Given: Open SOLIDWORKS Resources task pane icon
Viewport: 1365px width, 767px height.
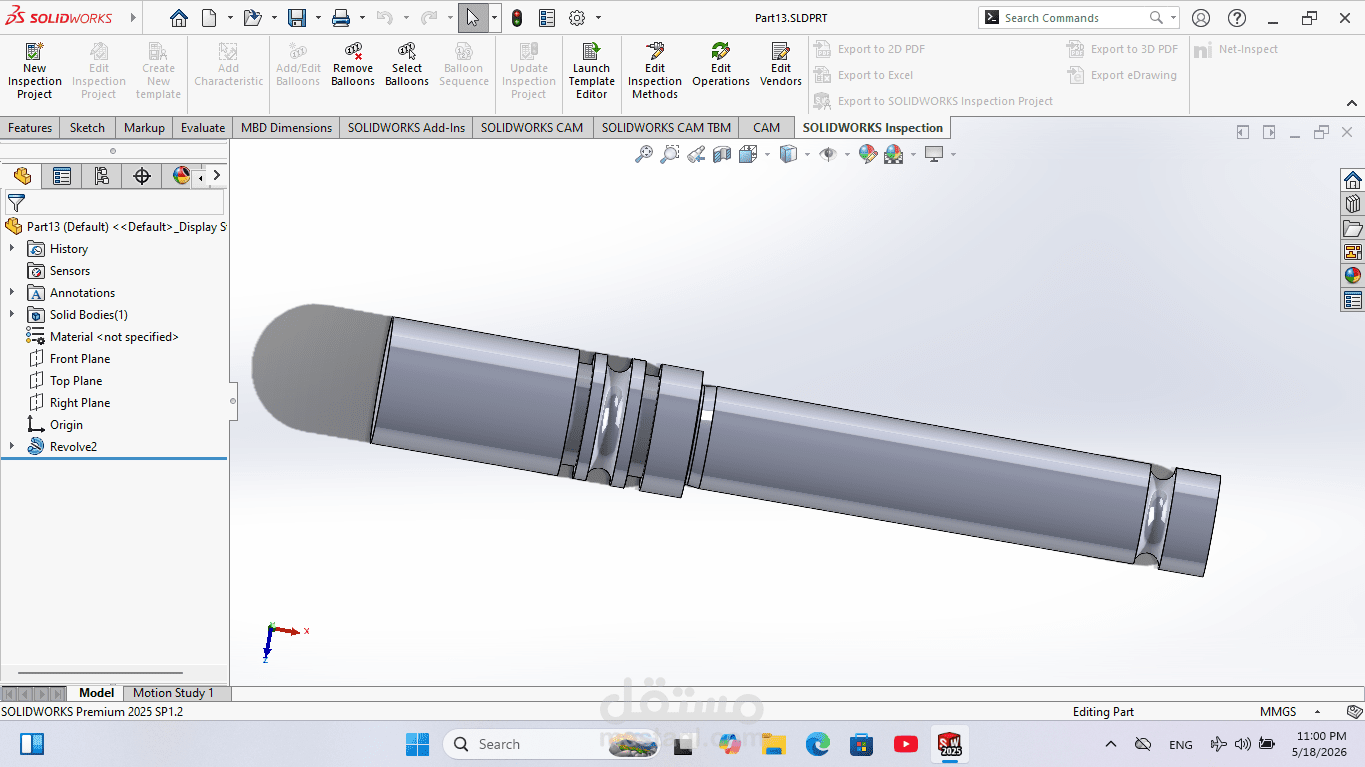Looking at the screenshot, I should pos(1353,180).
